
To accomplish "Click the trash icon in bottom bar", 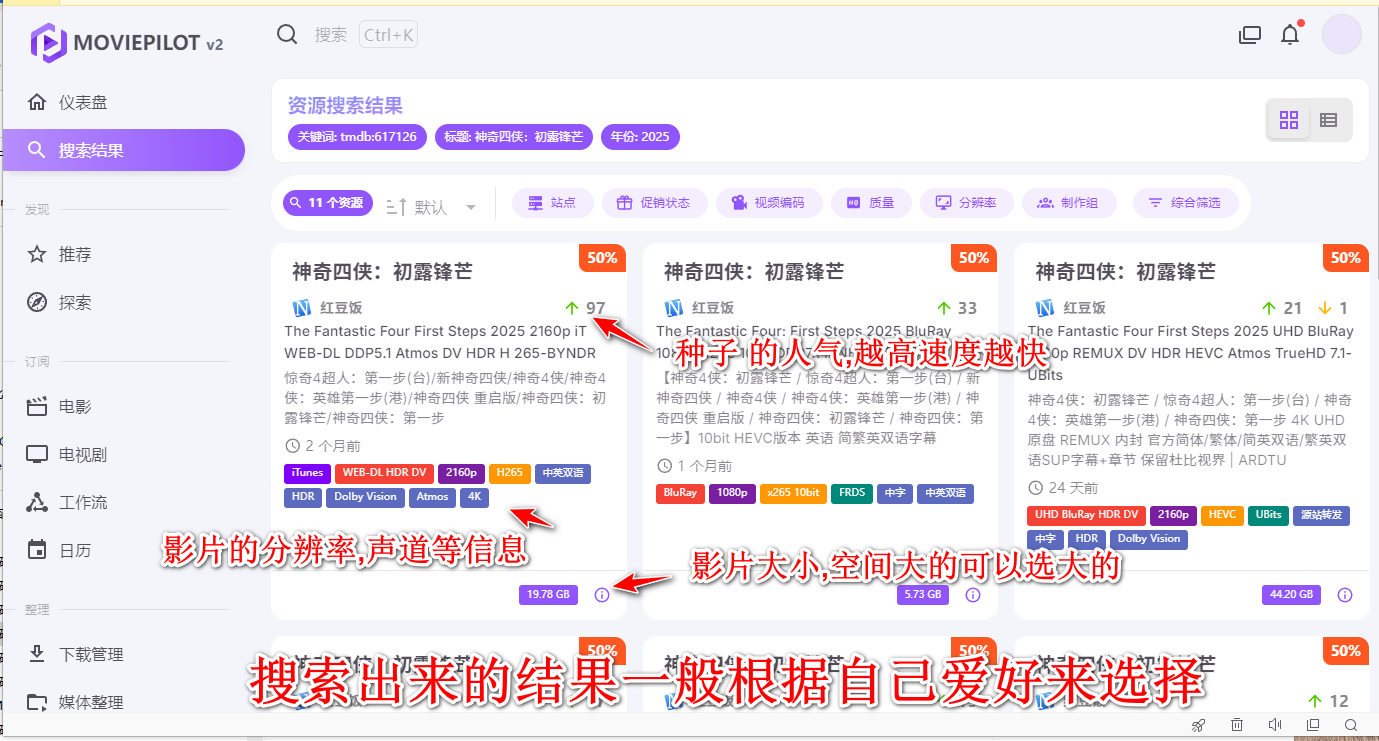I will pyautogui.click(x=1237, y=724).
